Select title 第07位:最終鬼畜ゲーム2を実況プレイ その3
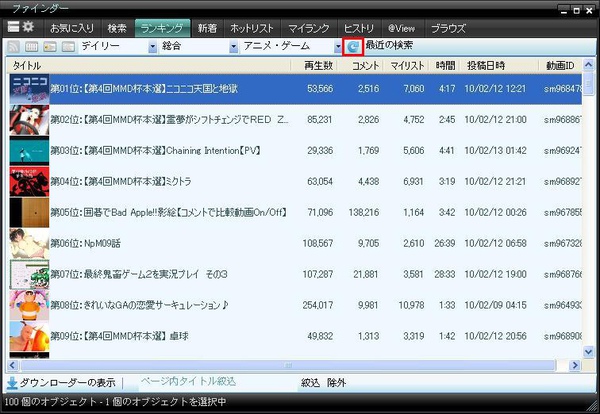This screenshot has height=414, width=600. (x=139, y=274)
